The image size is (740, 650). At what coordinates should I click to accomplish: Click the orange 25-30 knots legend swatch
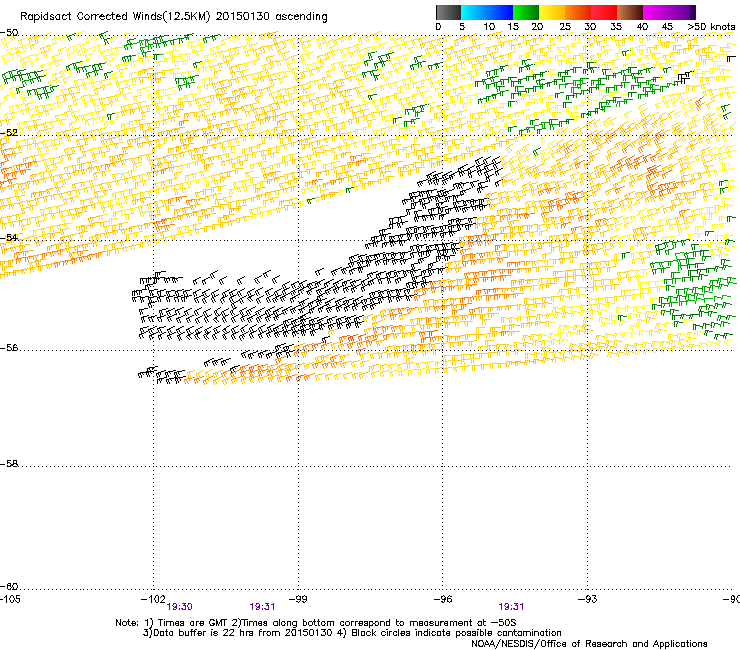pyautogui.click(x=578, y=12)
